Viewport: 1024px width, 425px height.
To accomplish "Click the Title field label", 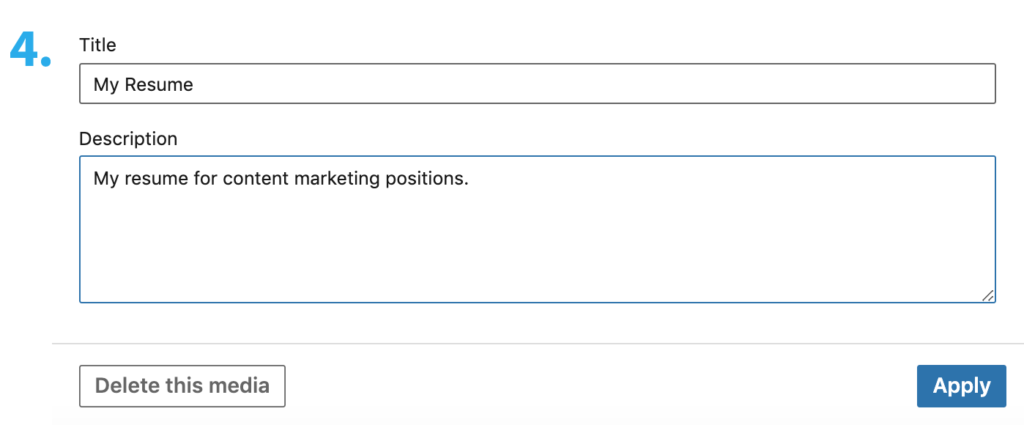I will [x=98, y=45].
